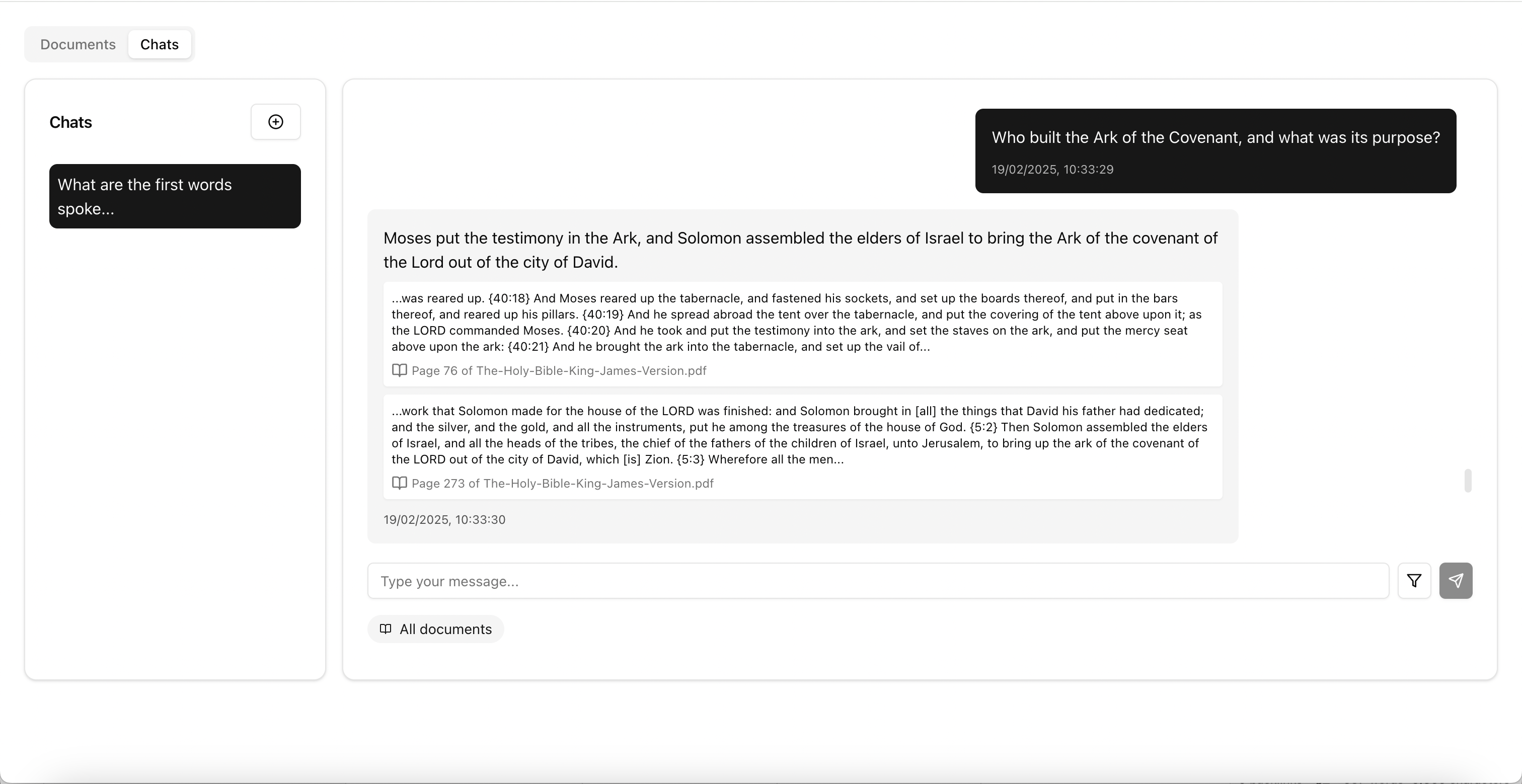Open the document filter funnel icon
The height and width of the screenshot is (784, 1522).
[1414, 581]
